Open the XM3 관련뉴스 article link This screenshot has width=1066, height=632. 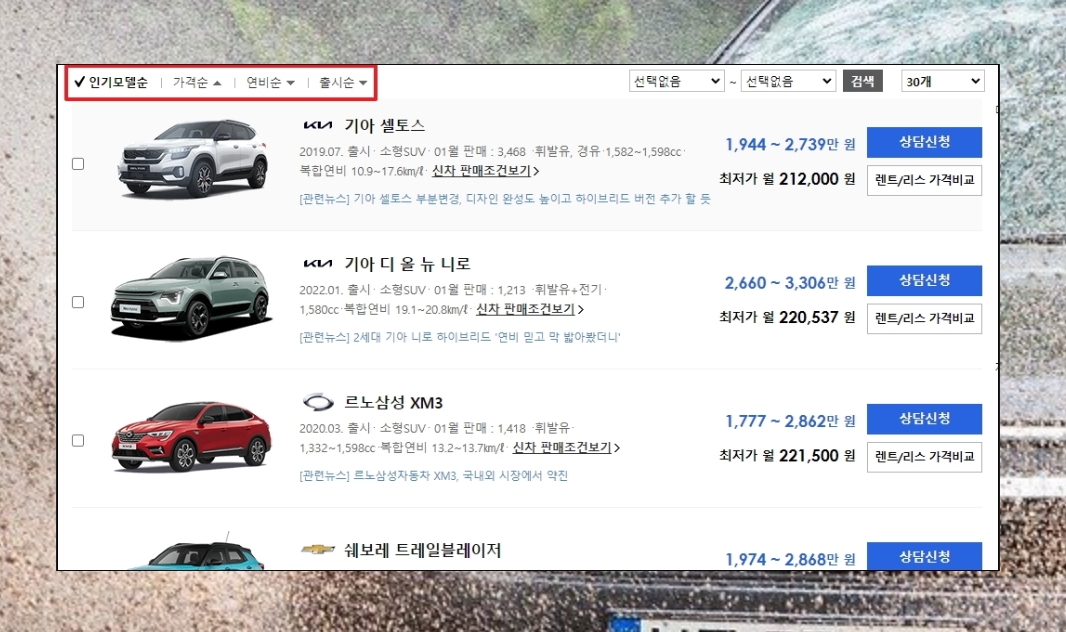[x=433, y=476]
